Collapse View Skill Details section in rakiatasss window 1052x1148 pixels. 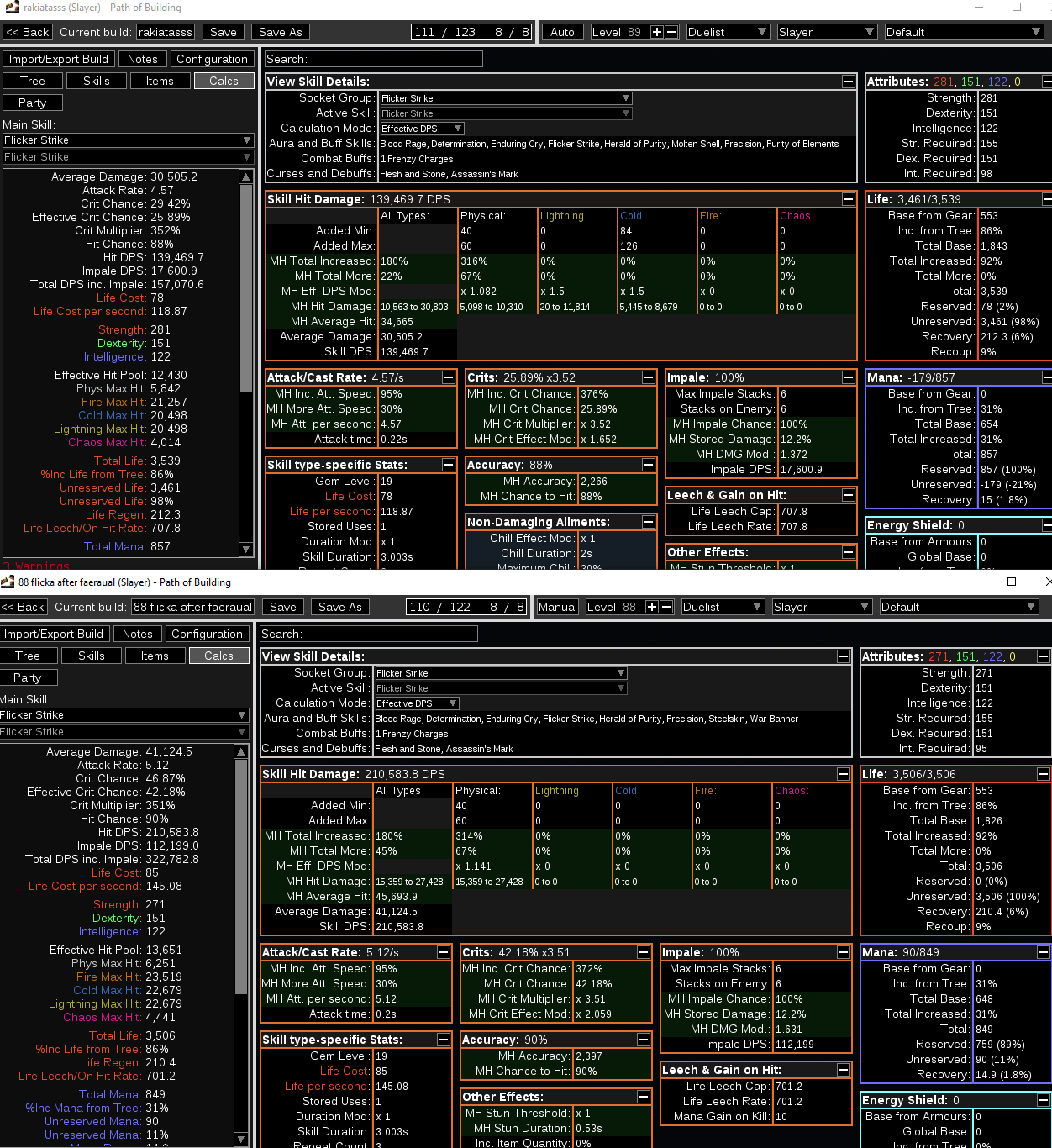pyautogui.click(x=848, y=82)
